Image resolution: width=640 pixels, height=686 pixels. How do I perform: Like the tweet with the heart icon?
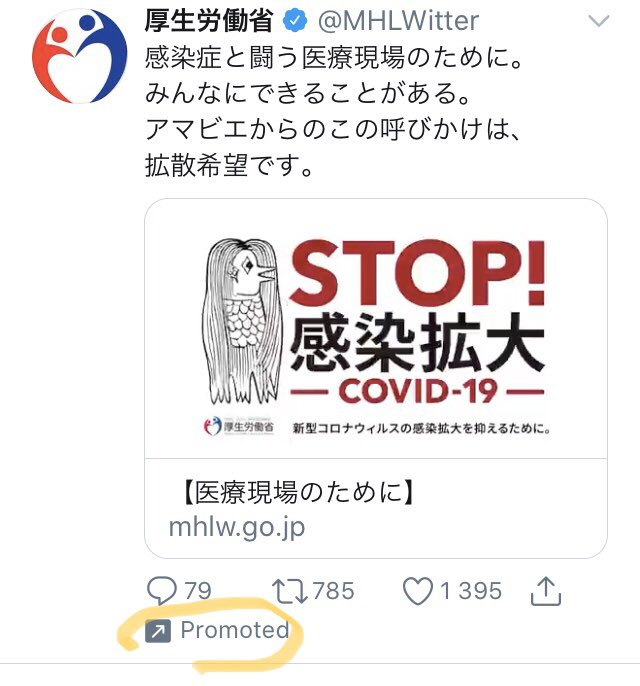point(418,591)
